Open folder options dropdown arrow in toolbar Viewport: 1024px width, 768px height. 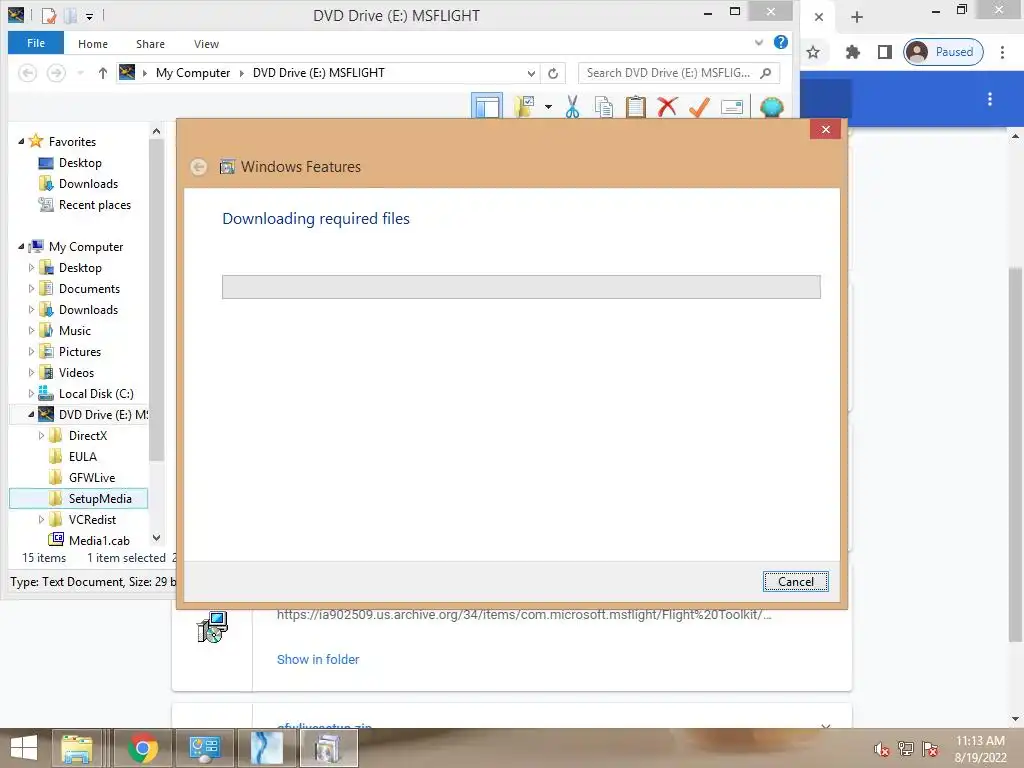tap(549, 106)
